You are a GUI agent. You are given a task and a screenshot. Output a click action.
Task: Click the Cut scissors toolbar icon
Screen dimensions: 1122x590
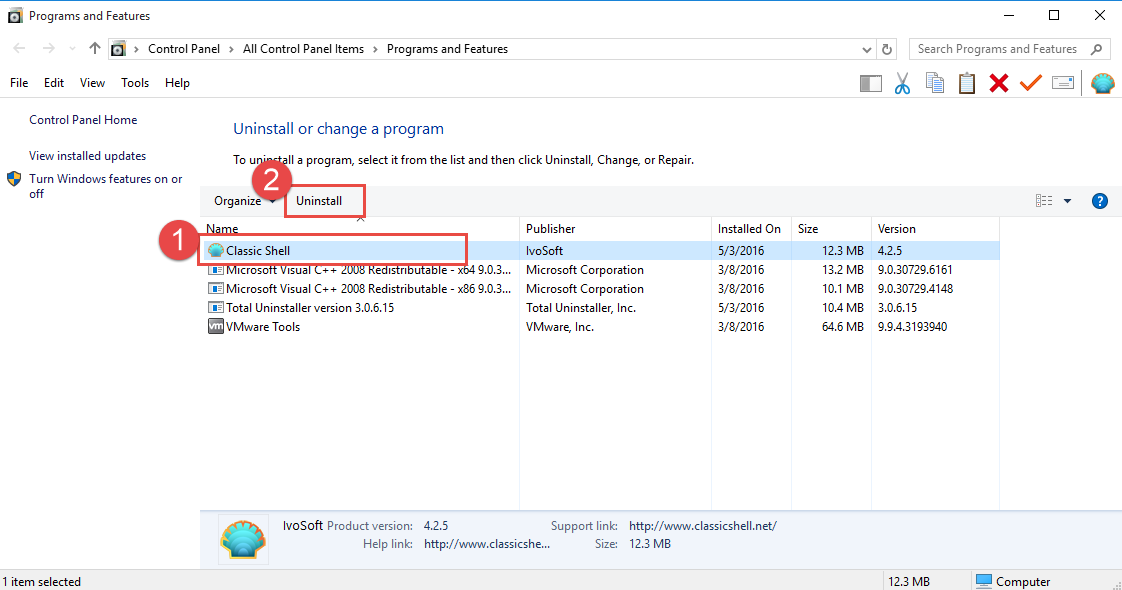[902, 84]
